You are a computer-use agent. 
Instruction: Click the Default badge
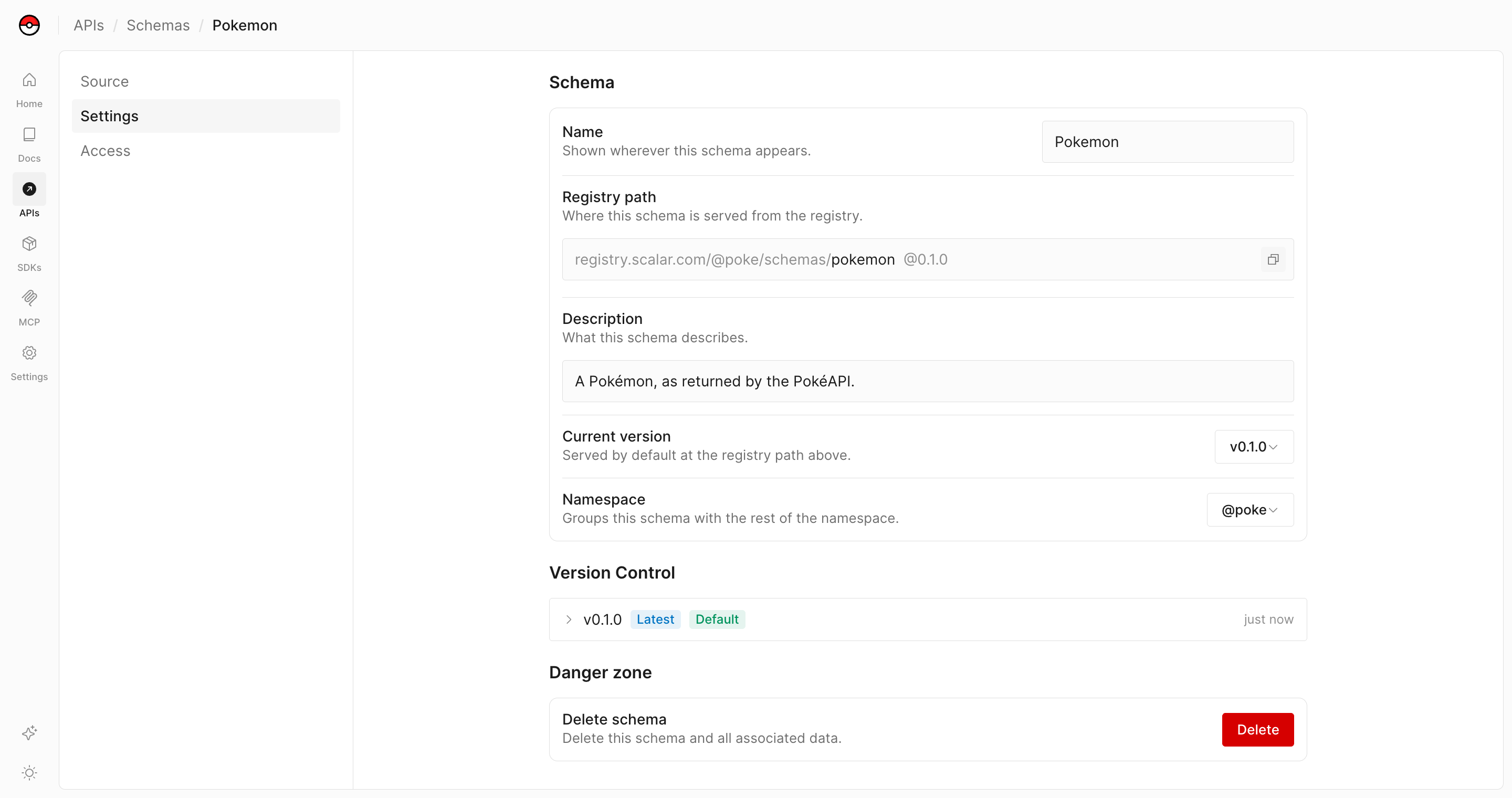tap(717, 619)
